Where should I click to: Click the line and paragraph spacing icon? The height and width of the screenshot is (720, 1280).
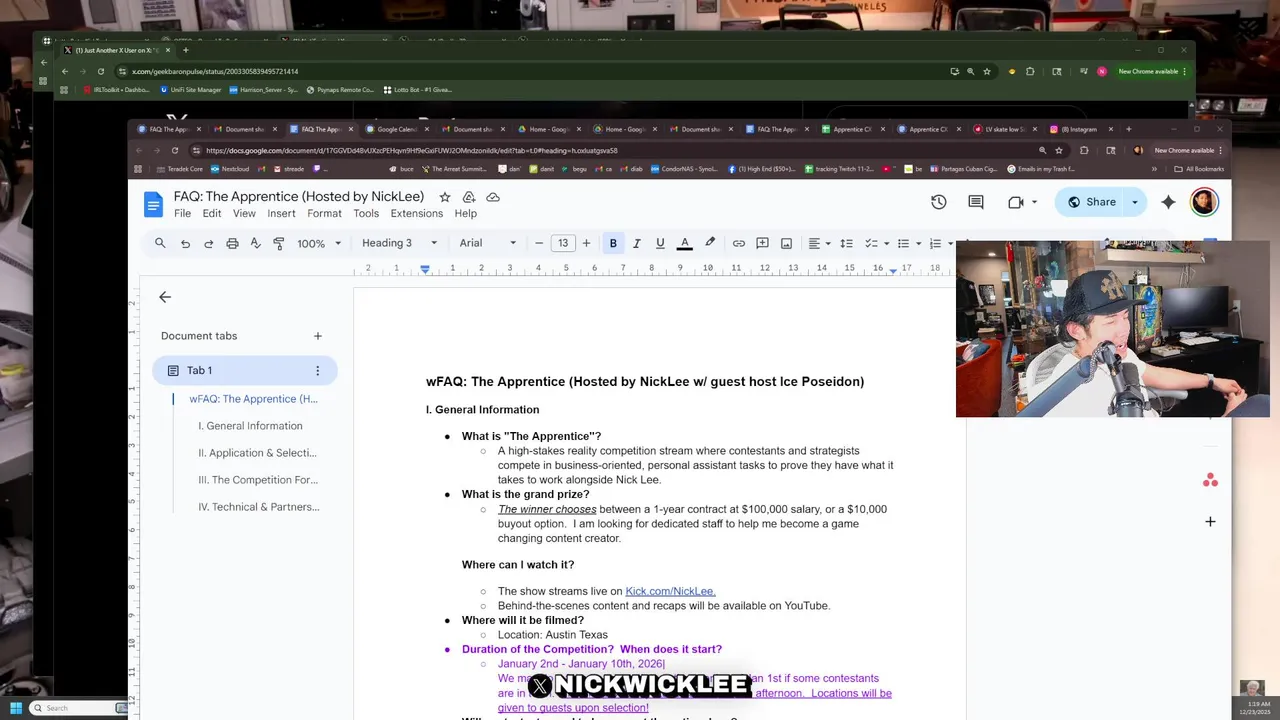pos(846,243)
